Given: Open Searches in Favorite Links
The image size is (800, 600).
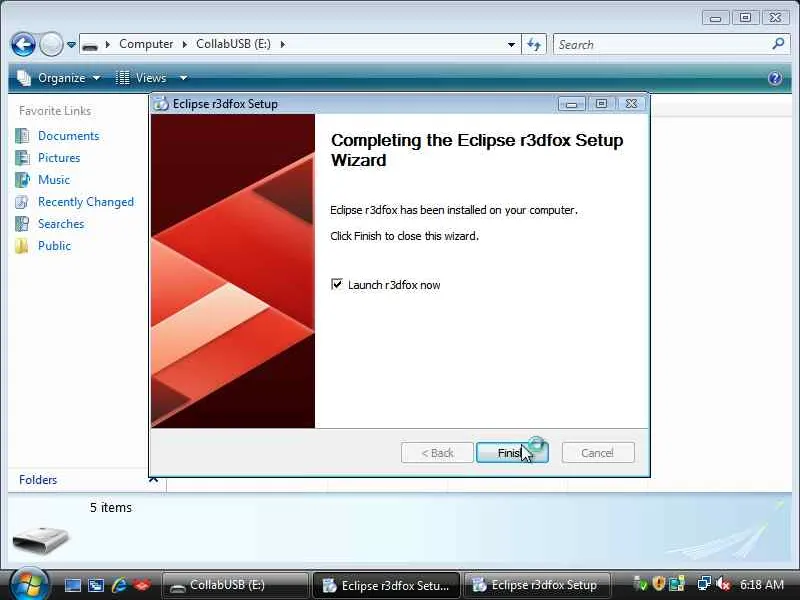Looking at the screenshot, I should click(x=61, y=223).
